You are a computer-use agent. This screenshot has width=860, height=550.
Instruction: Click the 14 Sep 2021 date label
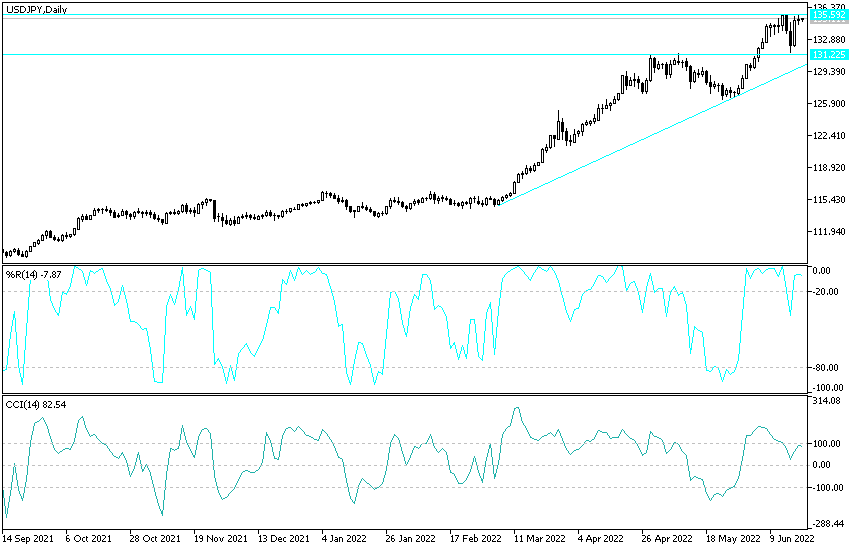coord(28,538)
